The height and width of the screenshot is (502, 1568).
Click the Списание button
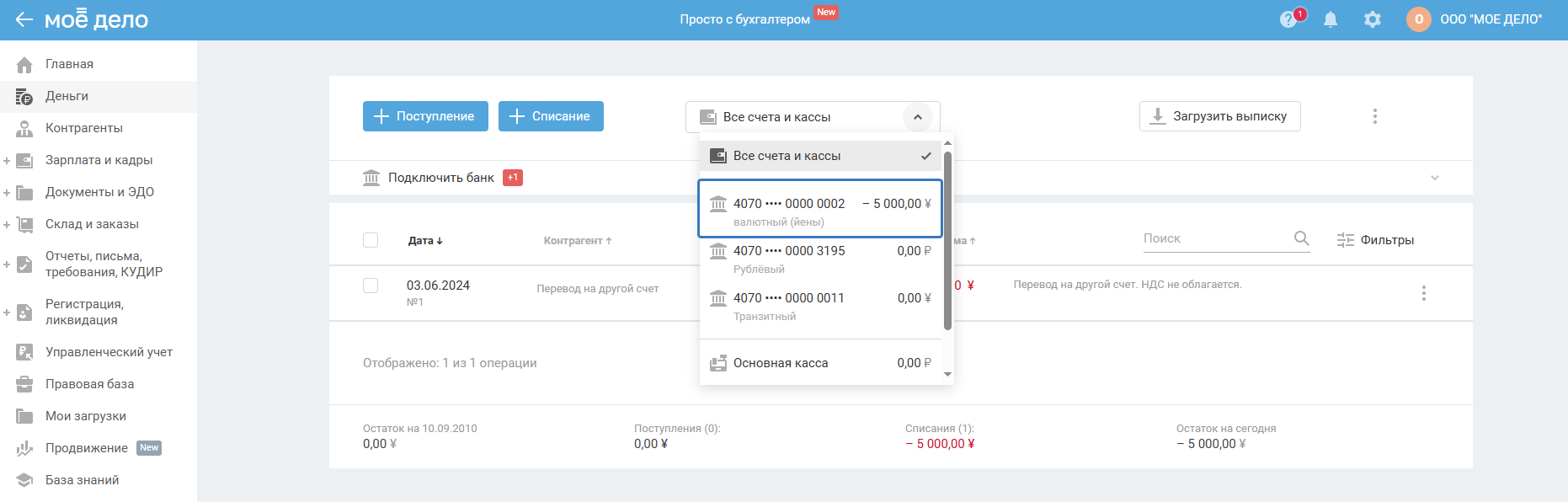[551, 116]
